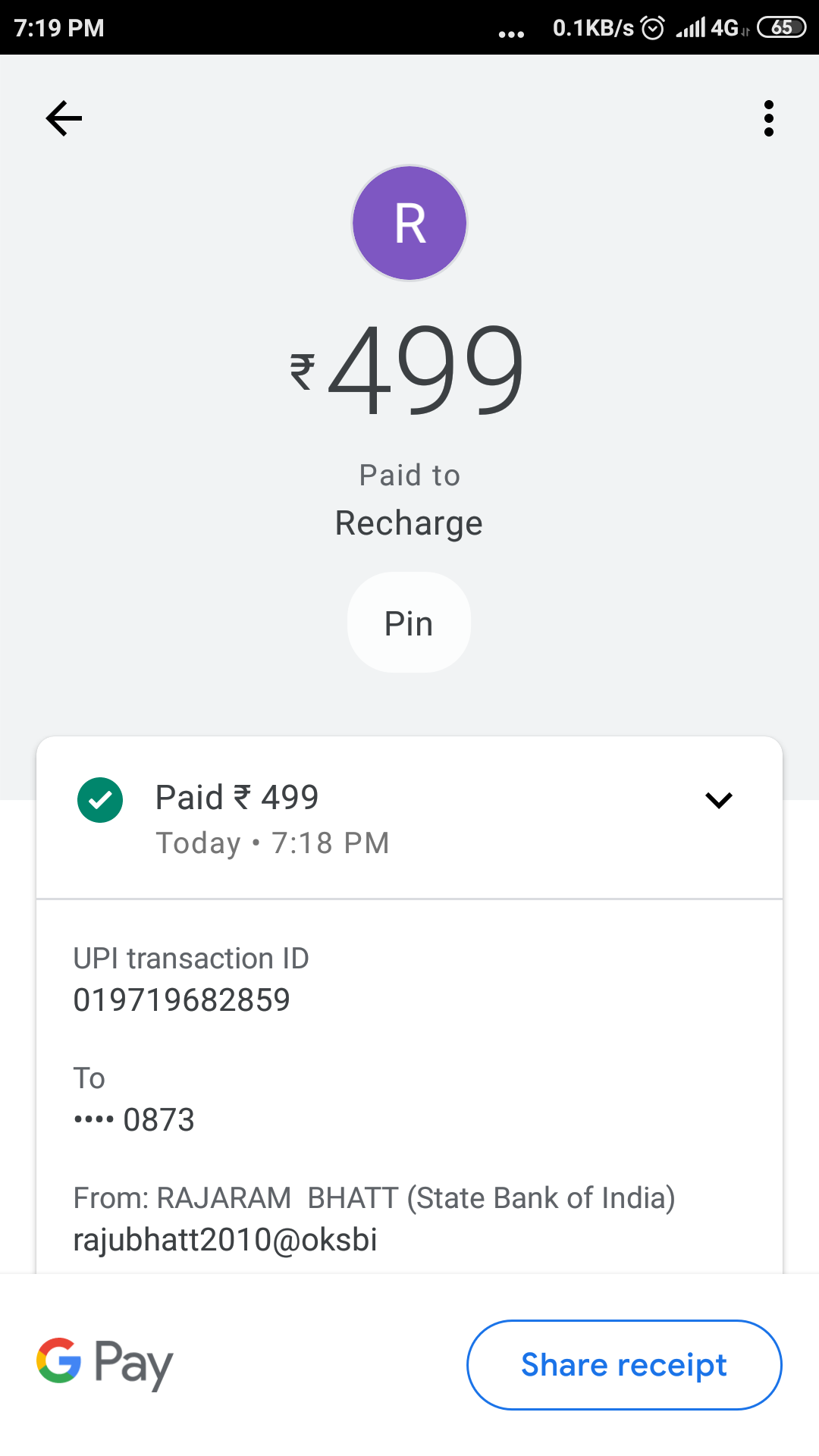This screenshot has width=819, height=1456.
Task: Select the UPI transaction ID number
Action: click(182, 1000)
